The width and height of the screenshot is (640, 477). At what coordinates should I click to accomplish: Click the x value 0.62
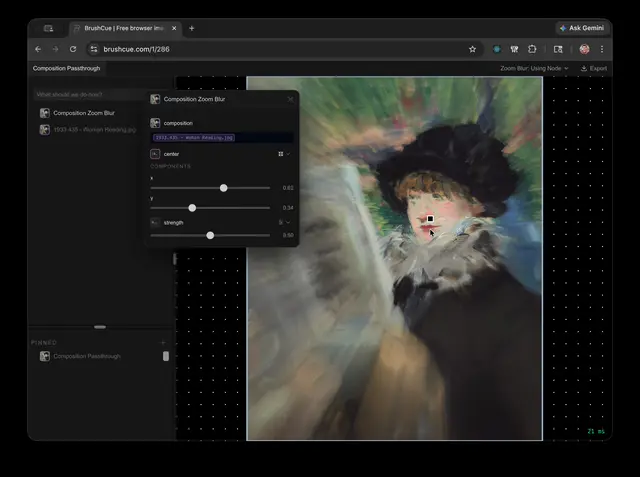pos(288,188)
